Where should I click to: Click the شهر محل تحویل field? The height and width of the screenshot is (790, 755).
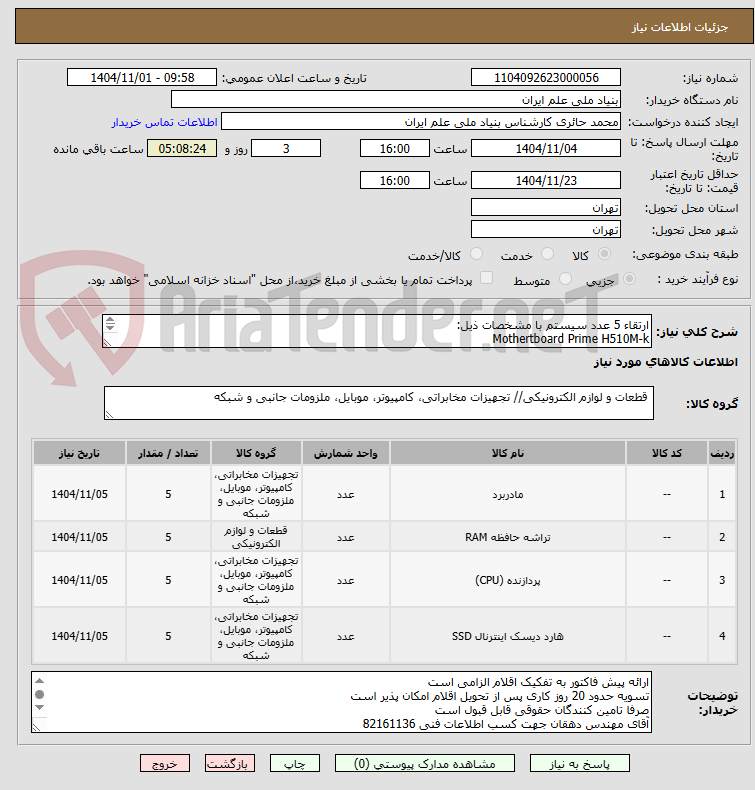point(545,230)
